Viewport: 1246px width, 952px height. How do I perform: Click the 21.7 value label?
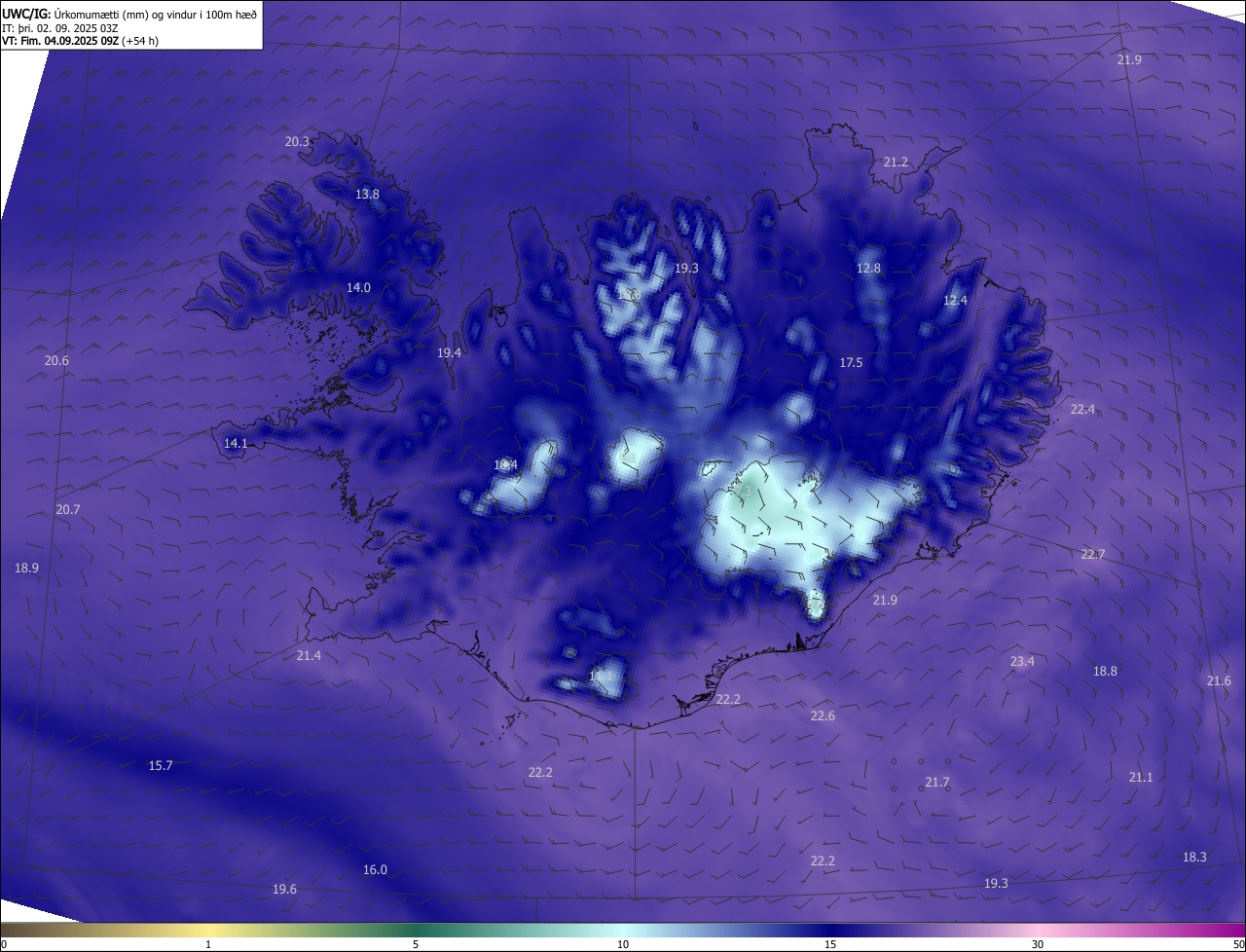point(936,783)
